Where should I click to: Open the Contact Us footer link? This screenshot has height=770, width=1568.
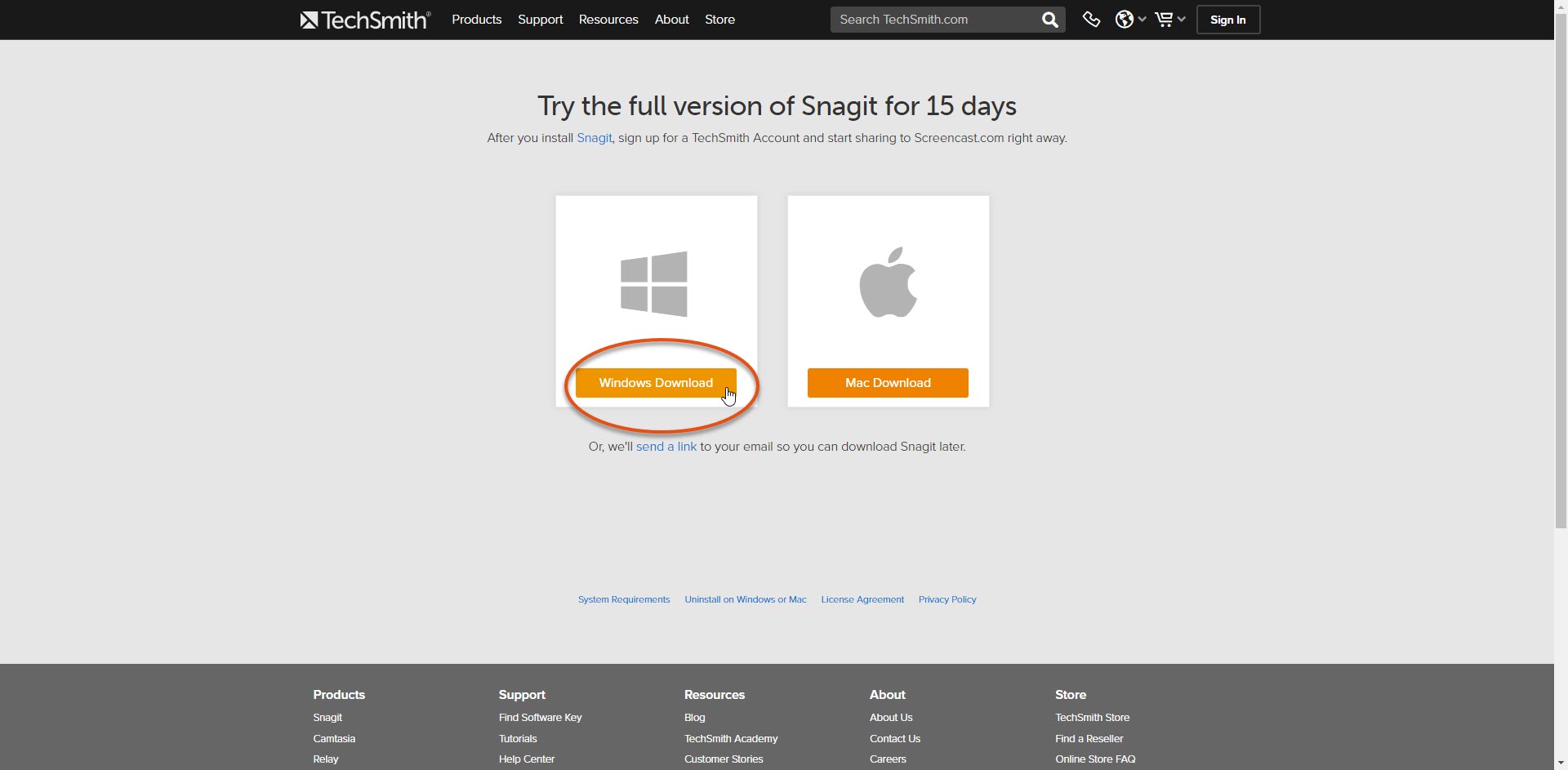(895, 739)
